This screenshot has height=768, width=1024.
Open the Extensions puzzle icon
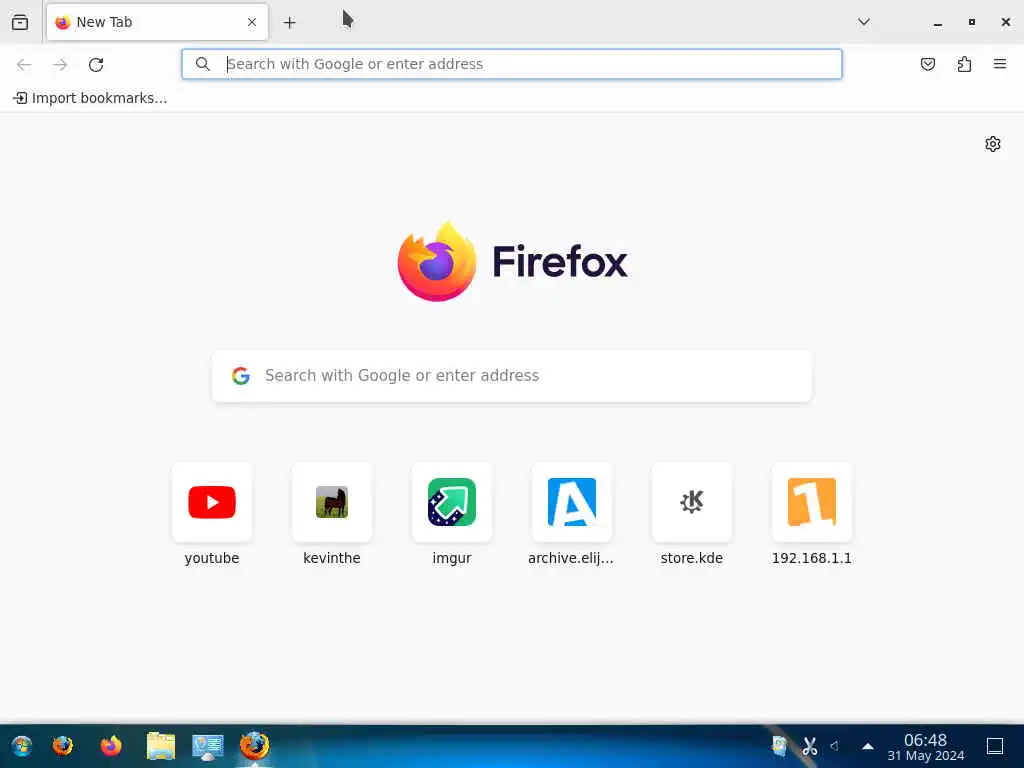click(964, 64)
